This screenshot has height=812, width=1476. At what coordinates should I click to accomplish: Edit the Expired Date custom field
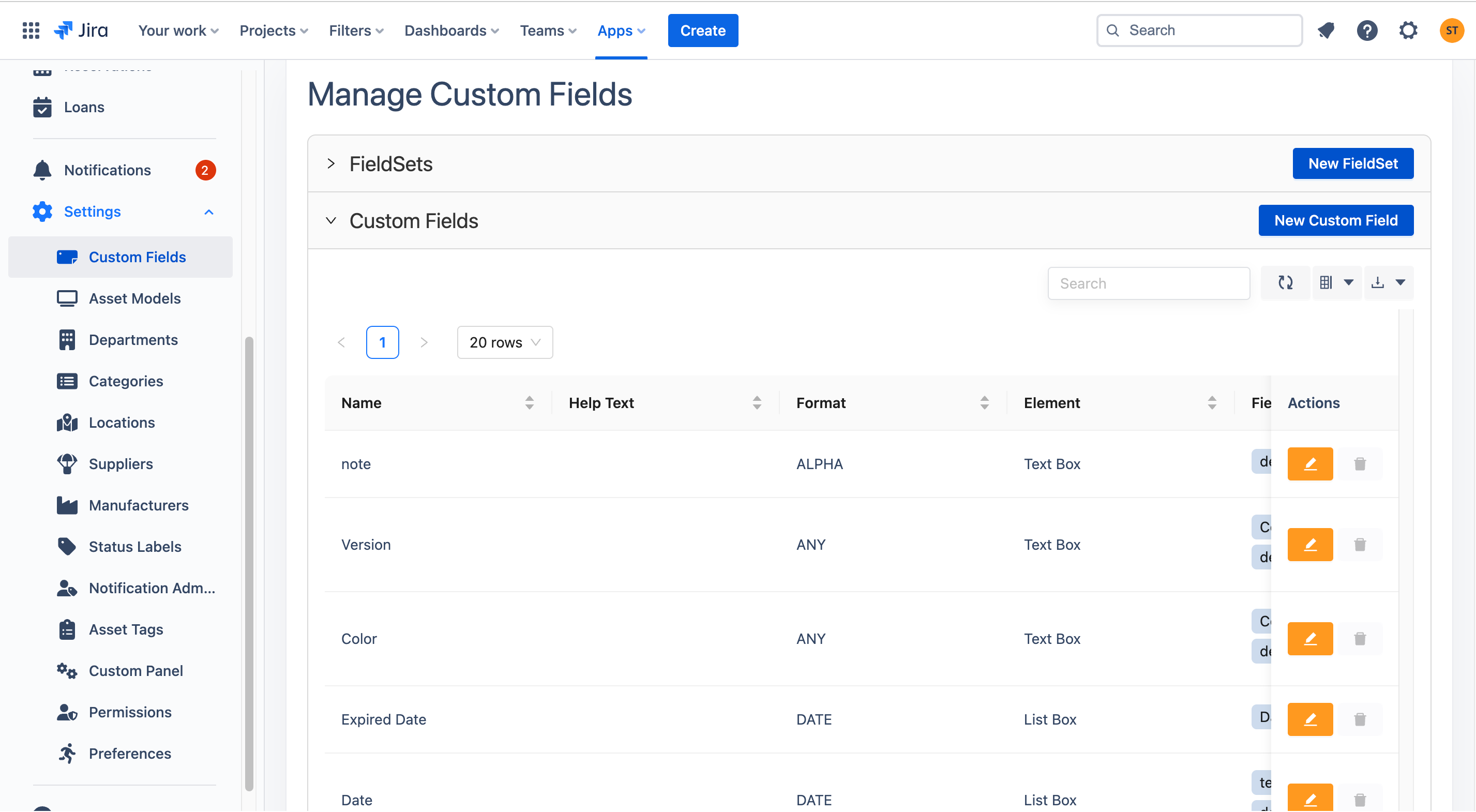(x=1310, y=719)
